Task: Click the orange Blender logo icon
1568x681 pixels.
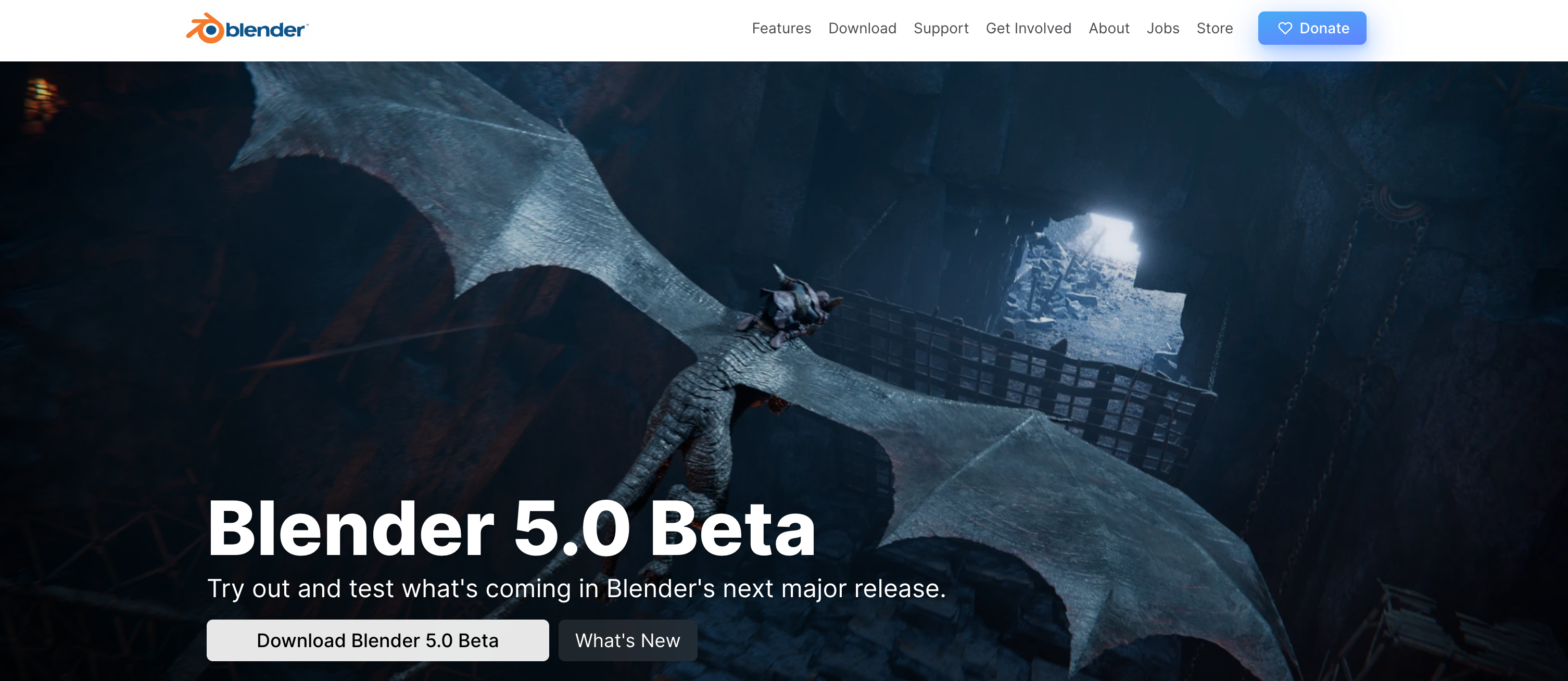Action: [206, 29]
